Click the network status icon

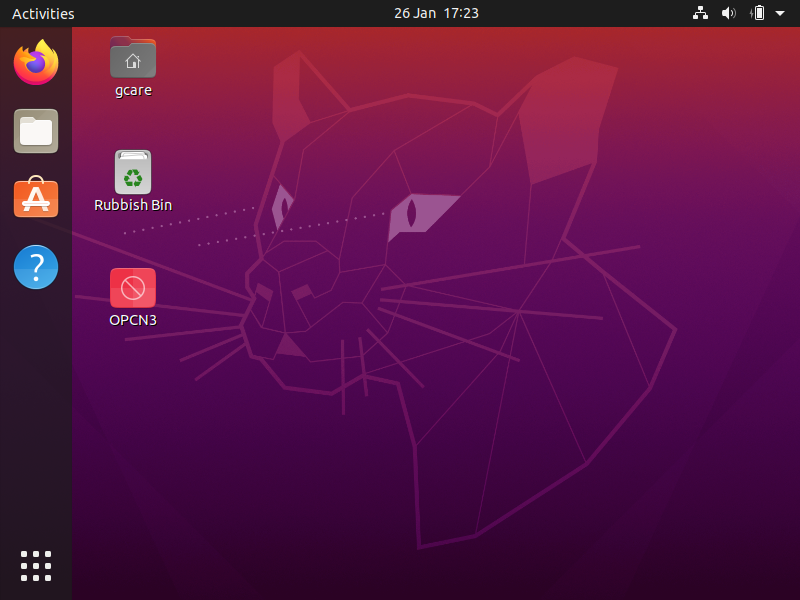[x=700, y=13]
